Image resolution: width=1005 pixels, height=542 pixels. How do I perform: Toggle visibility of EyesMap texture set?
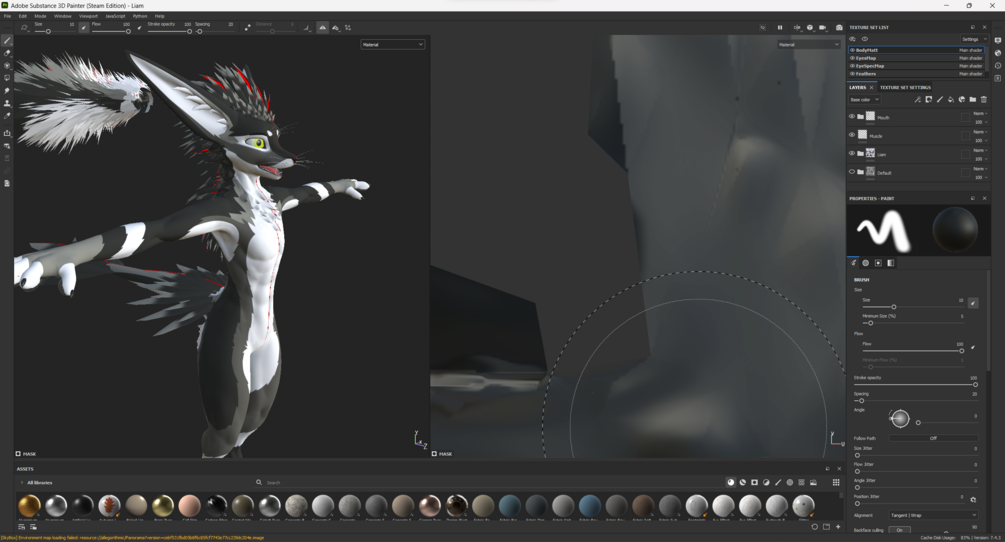coord(852,58)
